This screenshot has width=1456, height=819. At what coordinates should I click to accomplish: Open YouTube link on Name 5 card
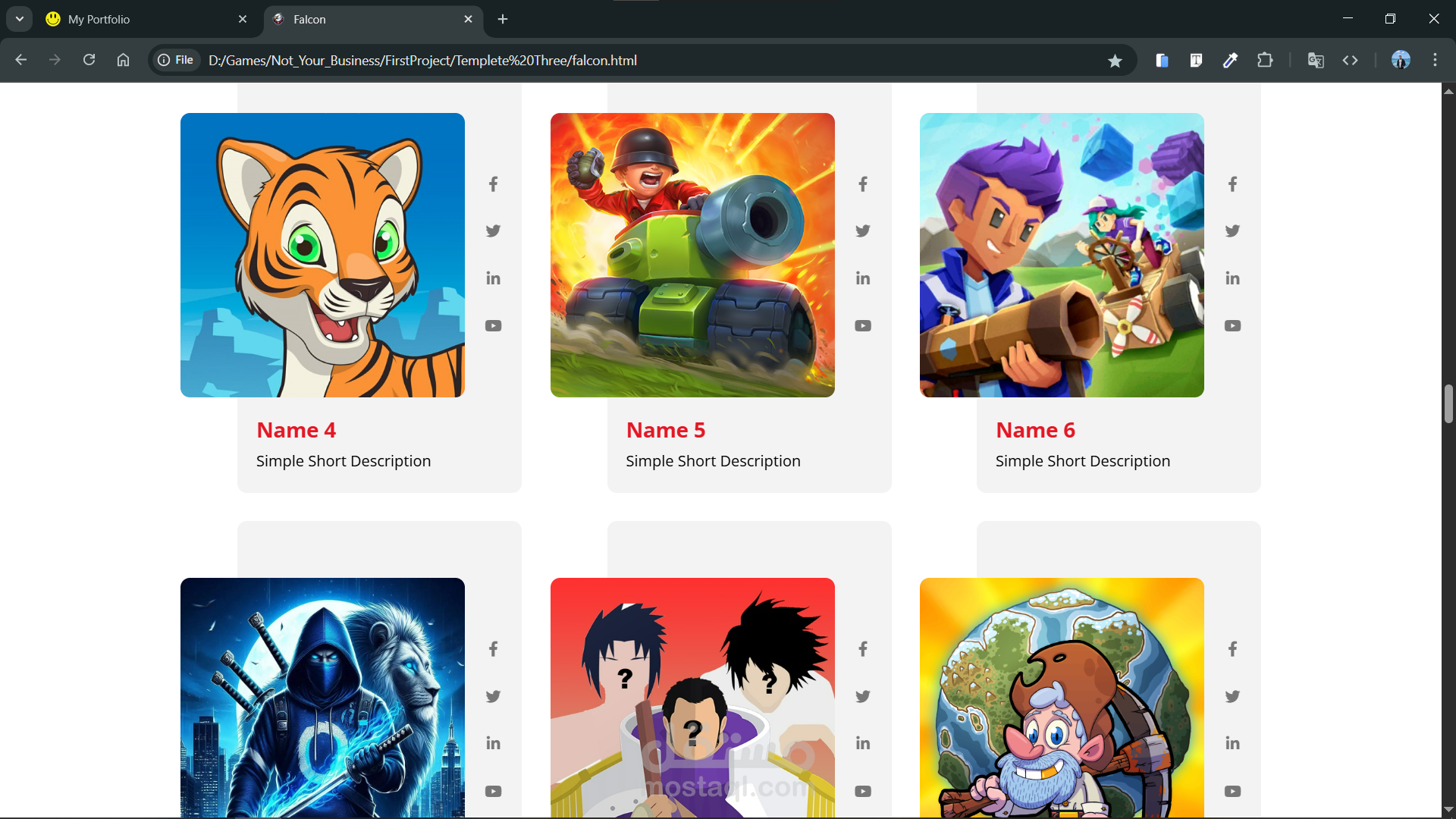(863, 326)
